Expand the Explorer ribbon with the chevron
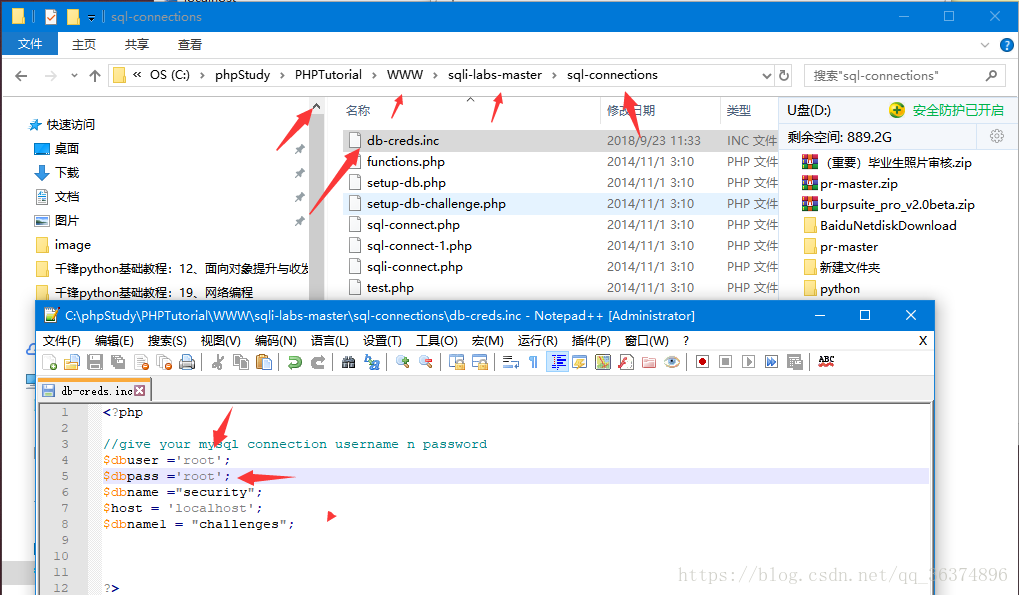Viewport: 1019px width, 595px height. pyautogui.click(x=985, y=45)
